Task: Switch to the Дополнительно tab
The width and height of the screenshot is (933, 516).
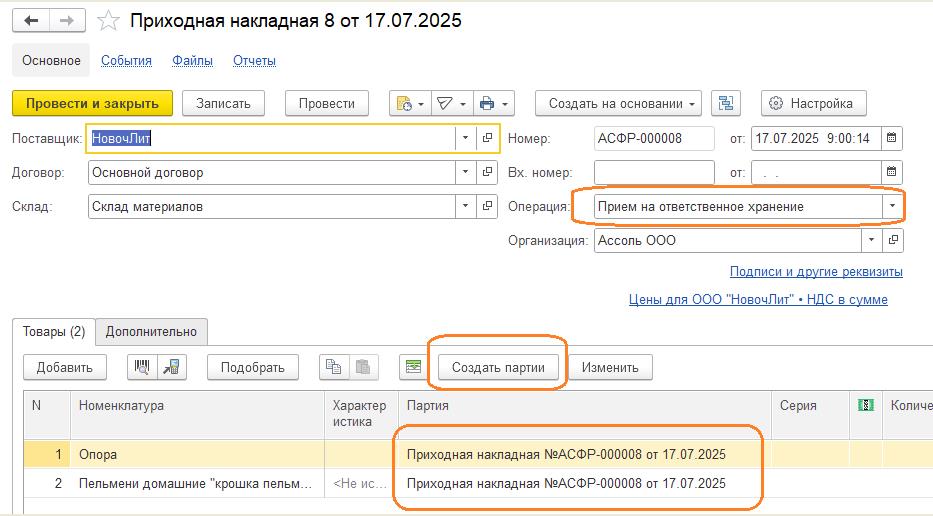Action: coord(152,331)
